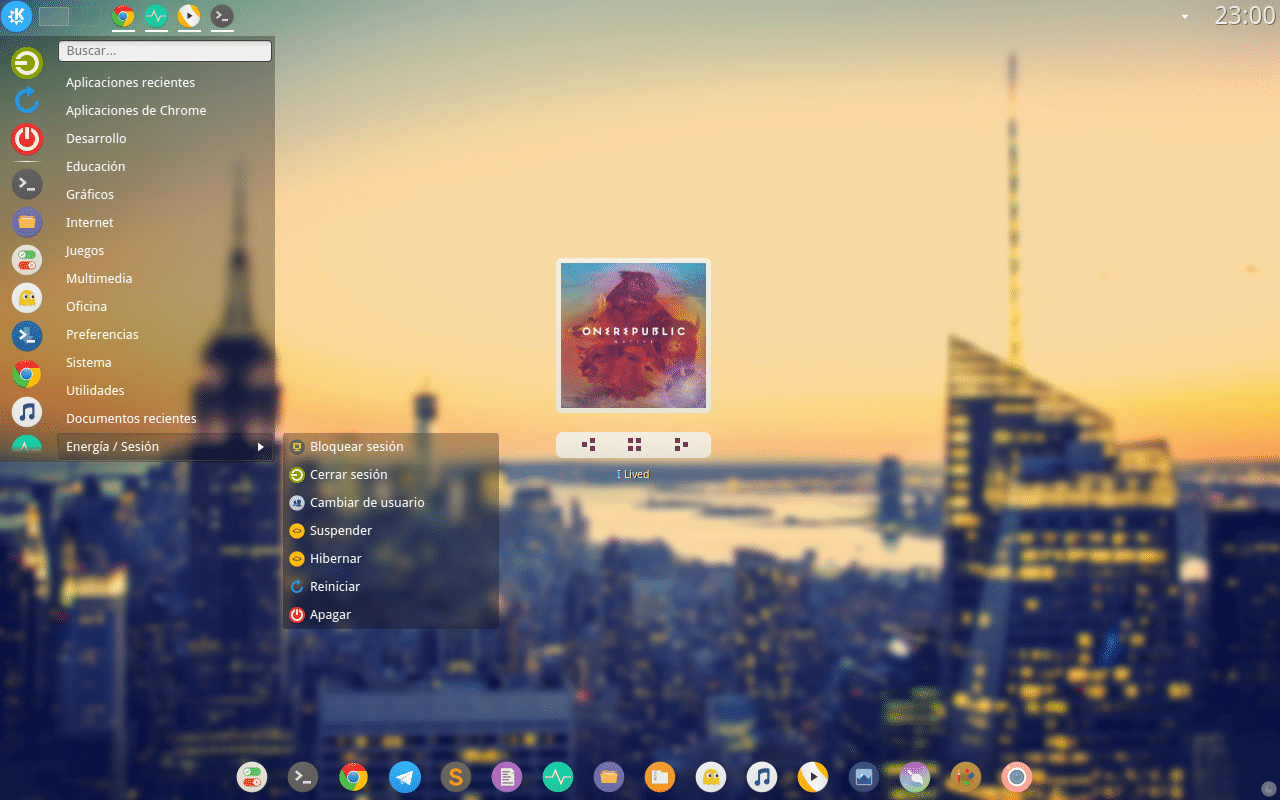Viewport: 1280px width, 800px height.
Task: Open the yellow ghost app in the launcher sidebar
Action: pos(27,298)
